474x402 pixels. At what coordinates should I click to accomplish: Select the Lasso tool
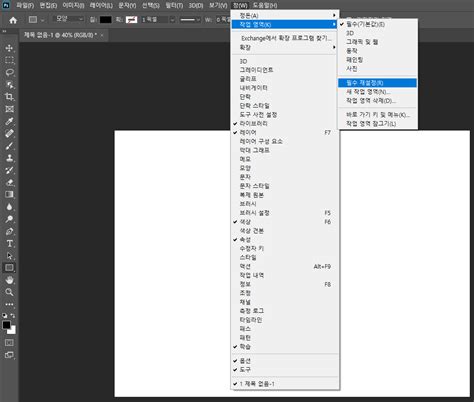[x=9, y=72]
